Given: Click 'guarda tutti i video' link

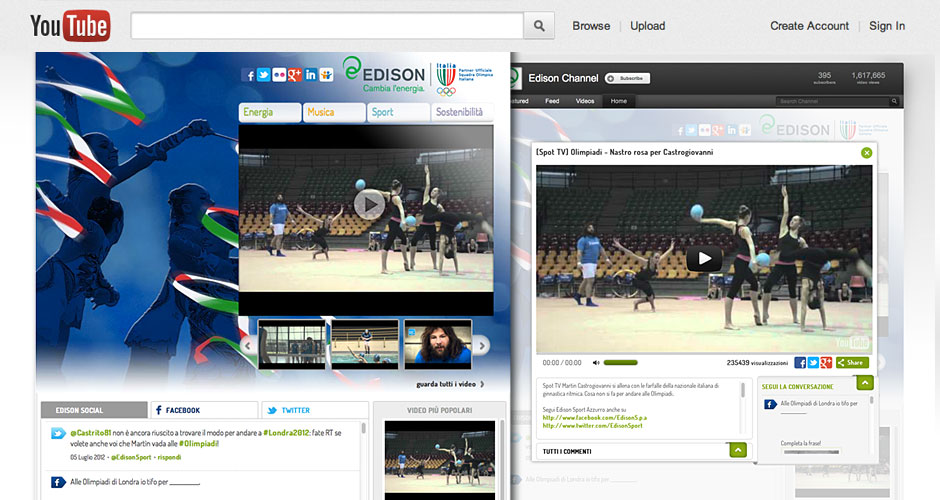Looking at the screenshot, I should click(450, 384).
